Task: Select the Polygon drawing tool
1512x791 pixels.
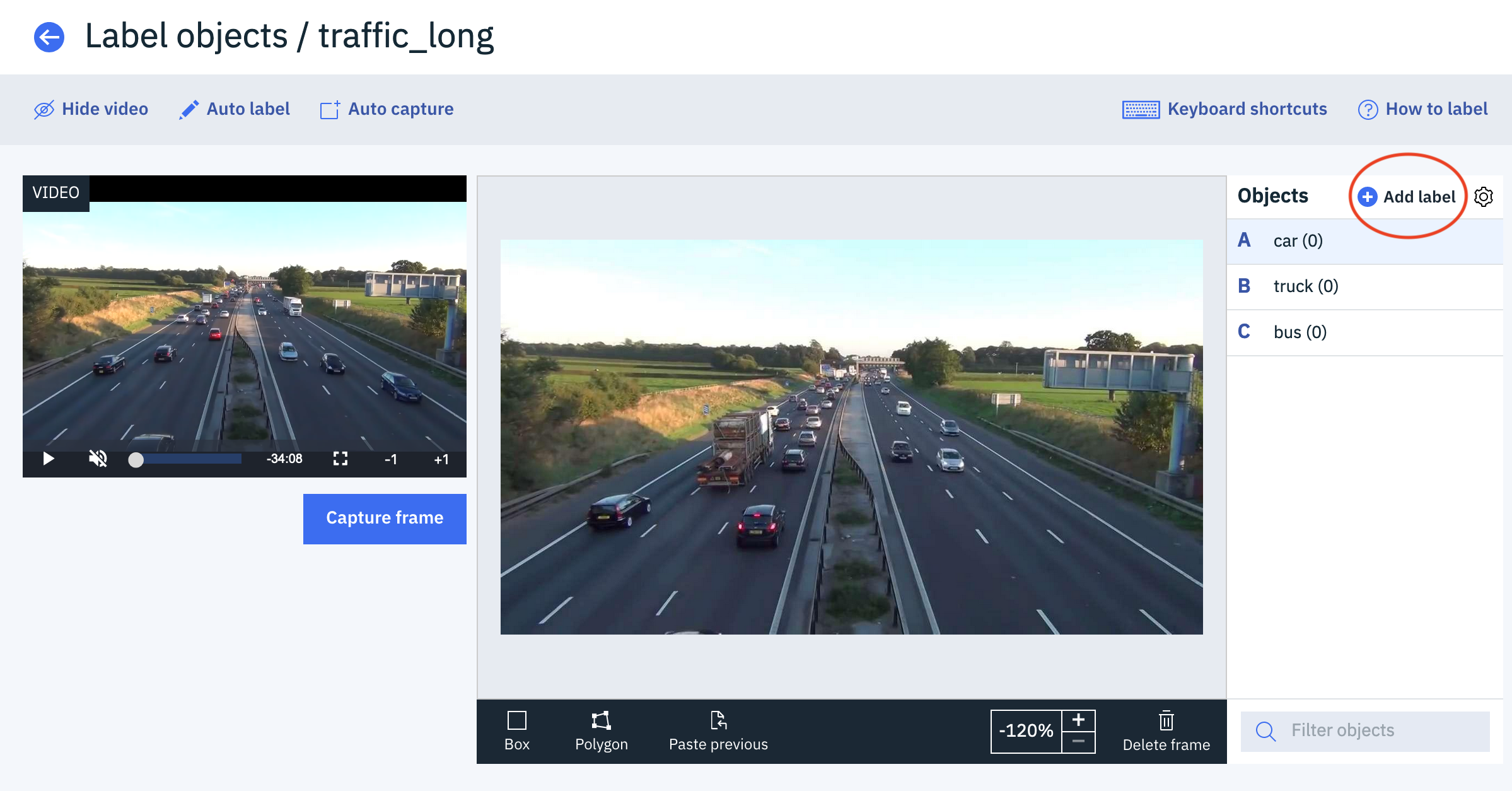Action: tap(601, 730)
